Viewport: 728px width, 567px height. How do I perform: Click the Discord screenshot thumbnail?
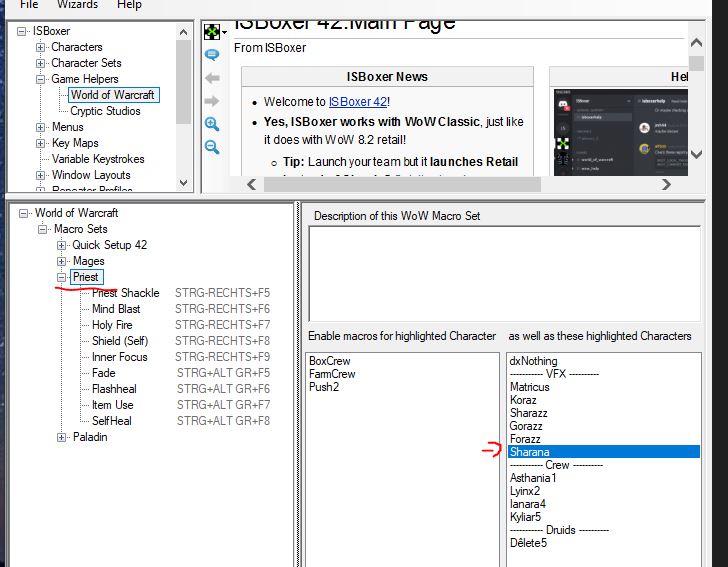pos(621,132)
